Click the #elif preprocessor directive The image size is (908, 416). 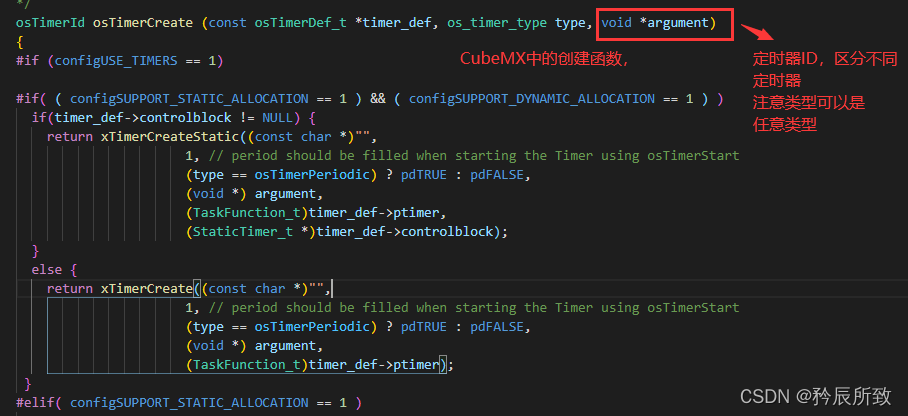pyautogui.click(x=35, y=402)
